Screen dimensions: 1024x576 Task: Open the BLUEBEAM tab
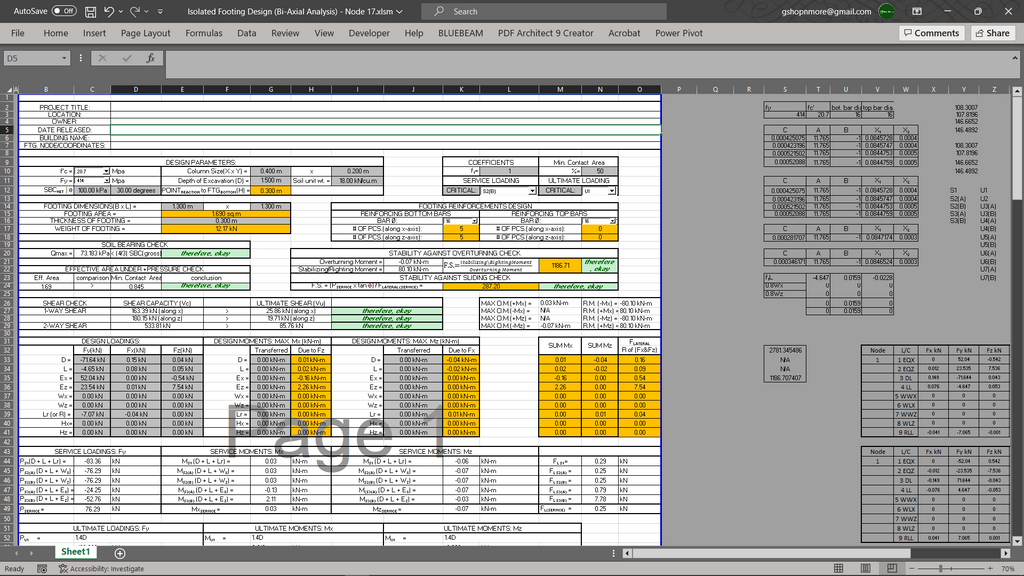coord(460,33)
